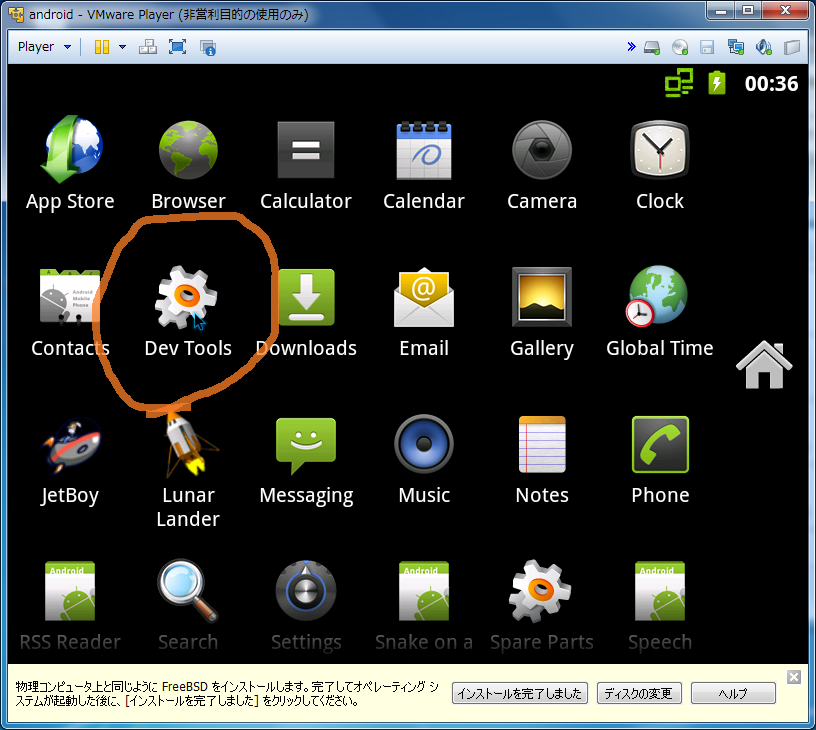Open the Downloads app

coord(306,297)
